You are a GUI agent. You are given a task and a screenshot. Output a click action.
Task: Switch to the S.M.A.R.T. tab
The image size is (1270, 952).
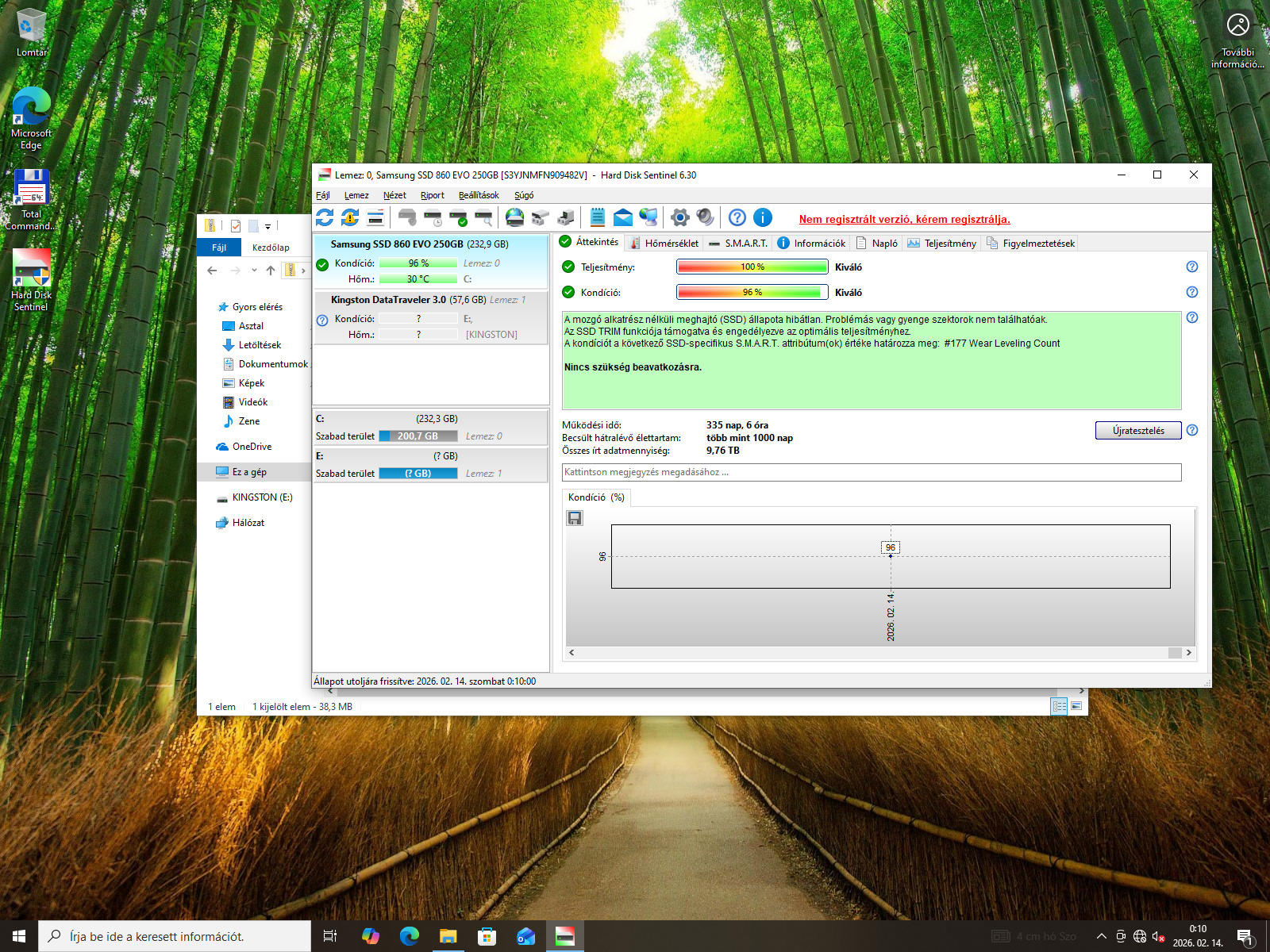(738, 244)
